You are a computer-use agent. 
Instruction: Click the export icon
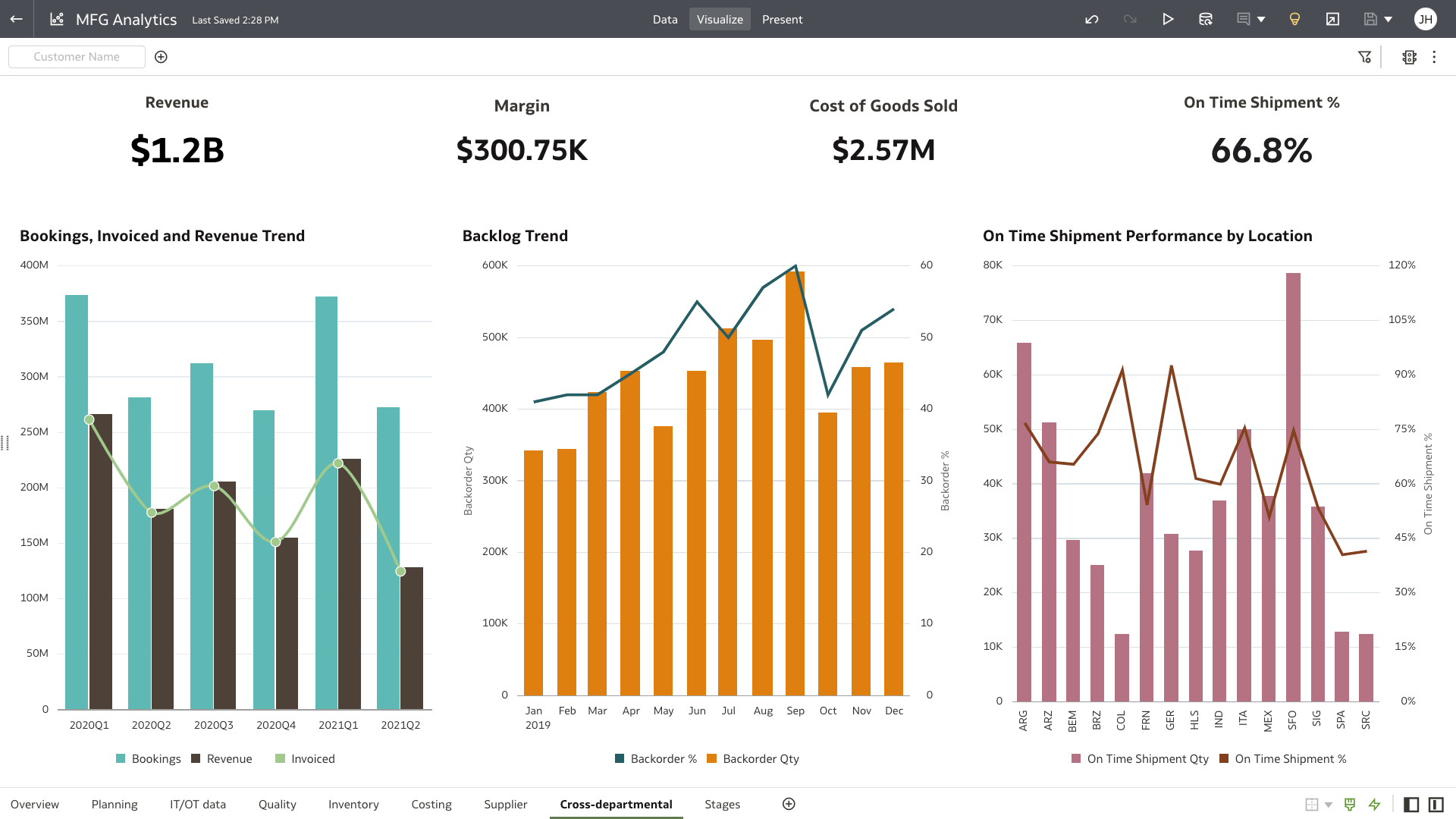coord(1332,19)
